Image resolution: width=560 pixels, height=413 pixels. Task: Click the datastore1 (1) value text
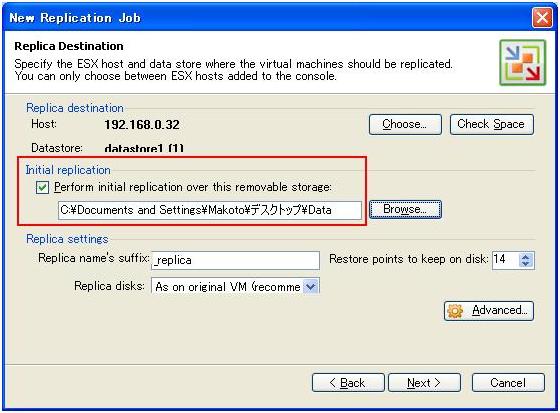[144, 148]
